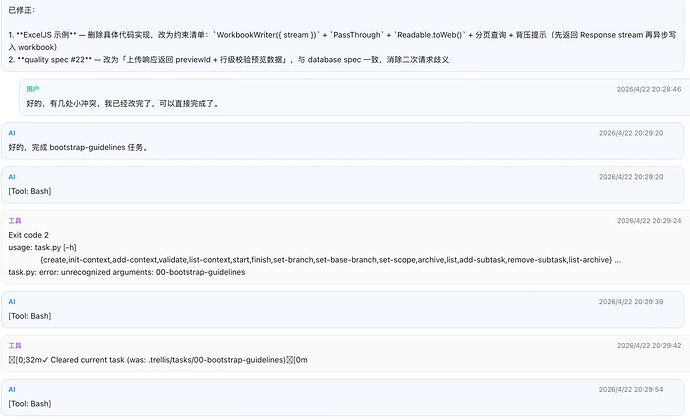Click the quality spec #22 correction line
Viewport: 690px width, 420px height.
tap(228, 59)
